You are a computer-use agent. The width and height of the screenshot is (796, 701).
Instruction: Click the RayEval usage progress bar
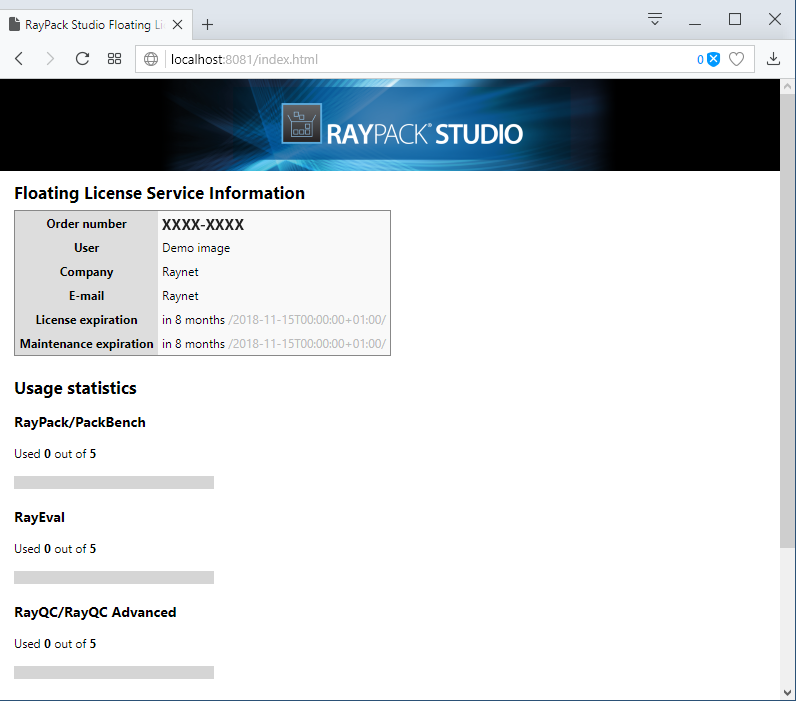[x=114, y=577]
